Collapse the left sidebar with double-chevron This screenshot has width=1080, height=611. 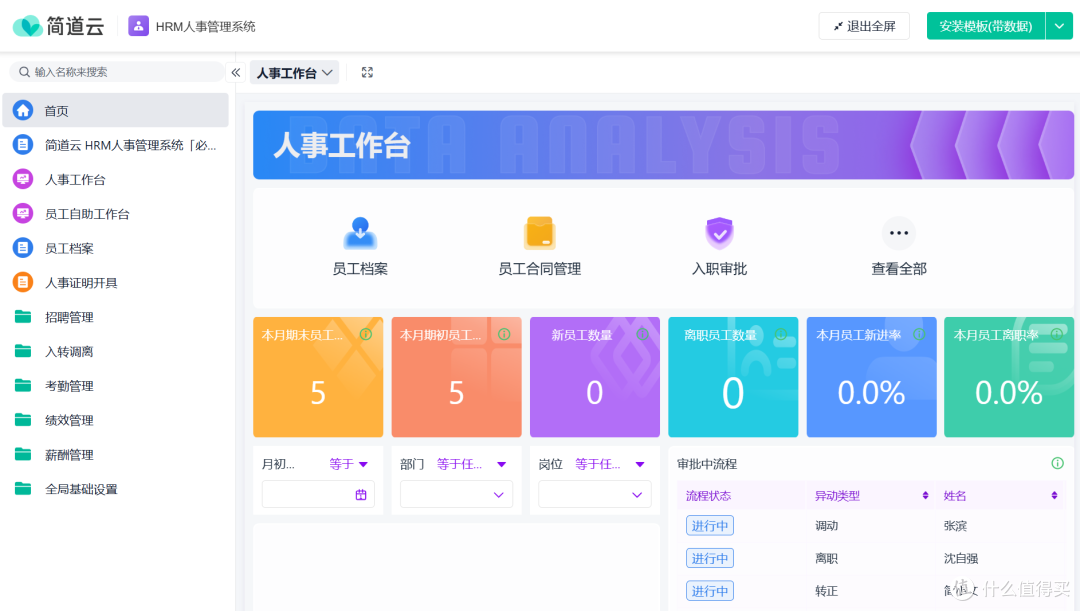pyautogui.click(x=235, y=71)
